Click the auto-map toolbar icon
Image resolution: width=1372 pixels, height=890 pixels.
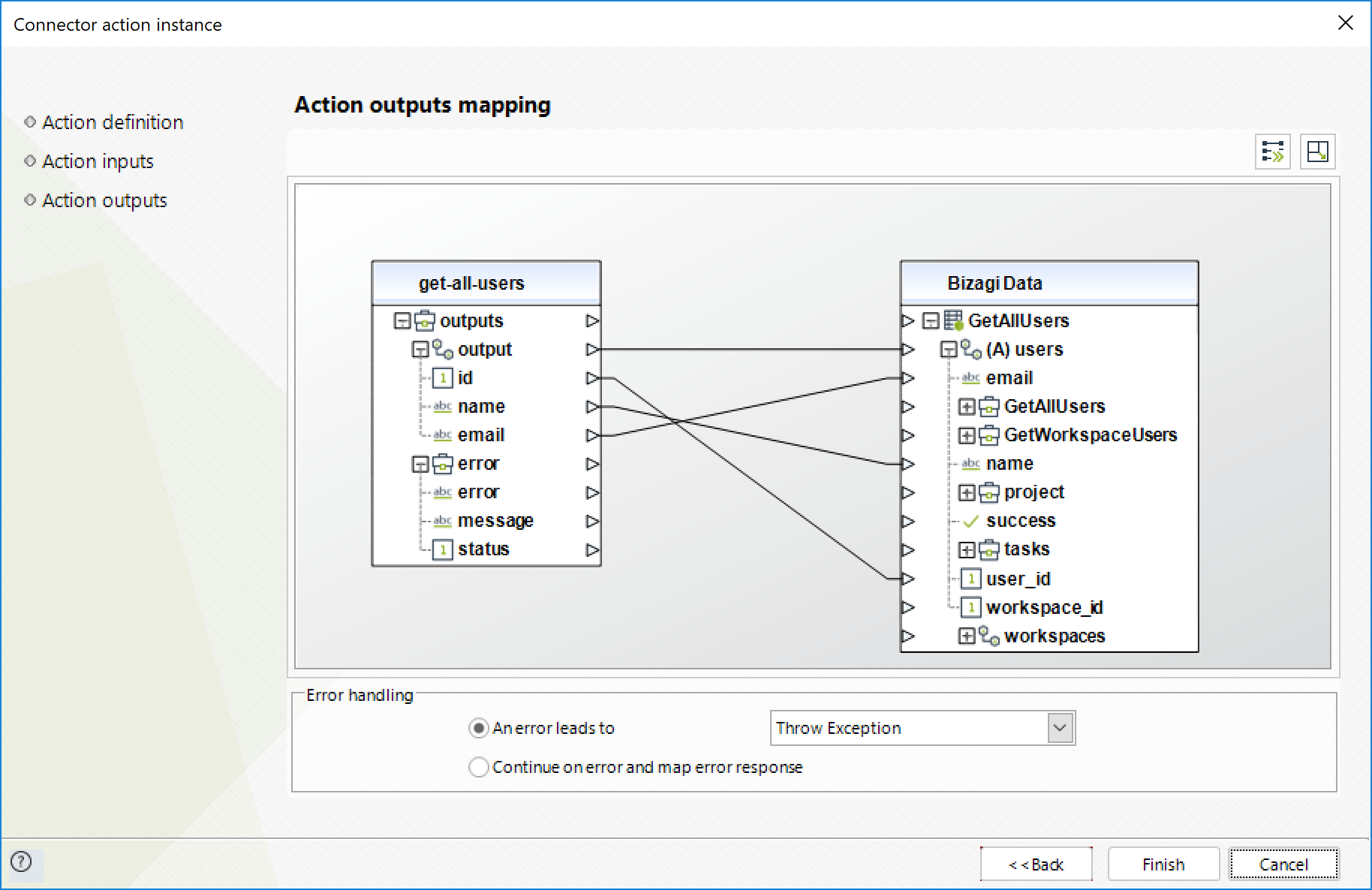pyautogui.click(x=1273, y=152)
